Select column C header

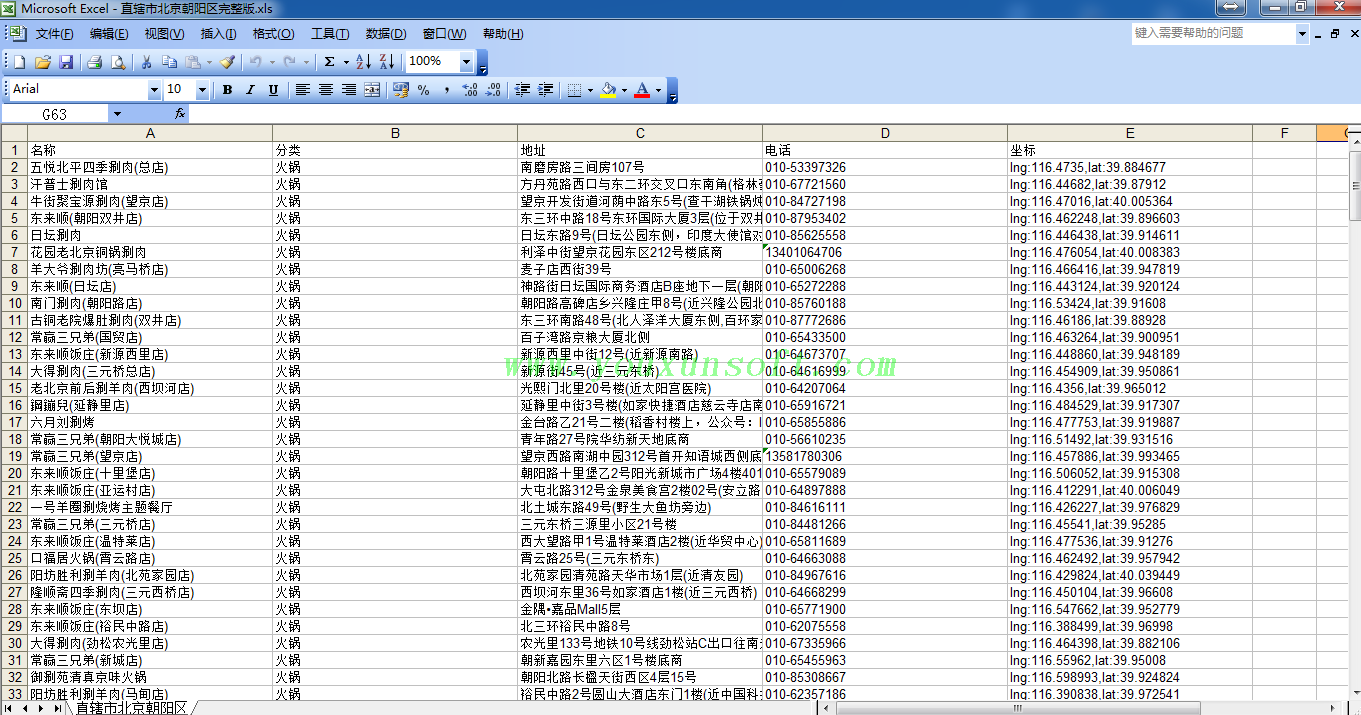(x=640, y=133)
